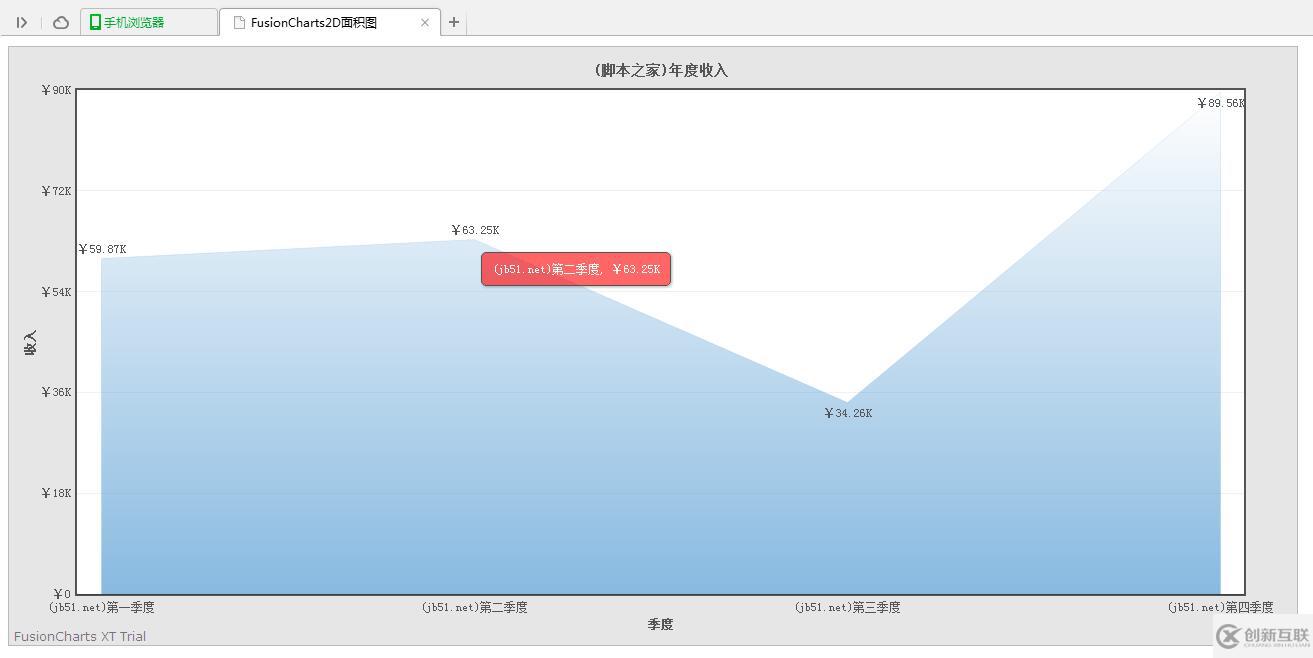
Task: Click the cloud sync icon
Action: (60, 21)
